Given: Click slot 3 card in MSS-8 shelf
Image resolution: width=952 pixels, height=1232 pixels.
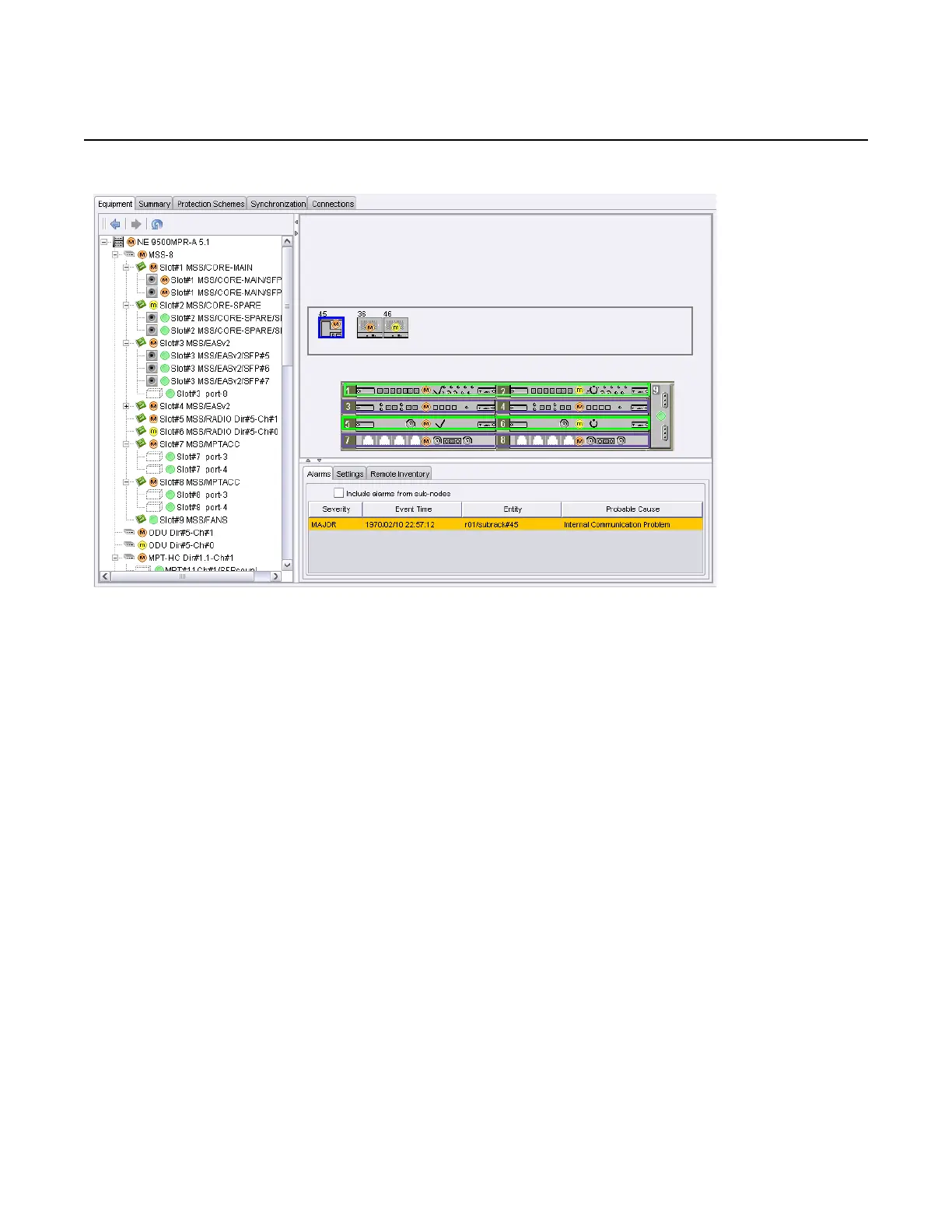Looking at the screenshot, I should 419,407.
